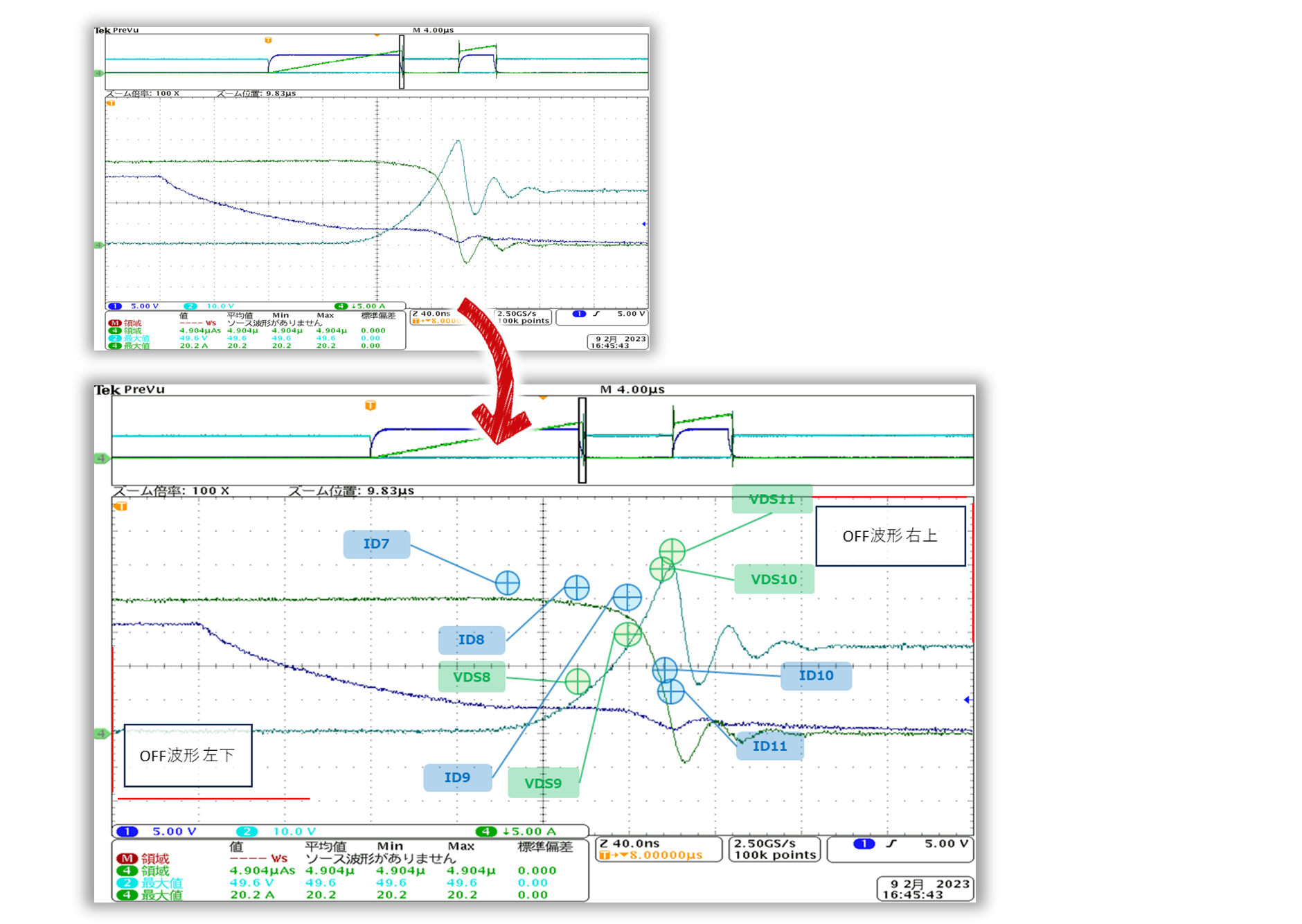Screen dimensions: 1302x924
Task: Click the green crosshair marker linked to VDS8
Action: pyautogui.click(x=578, y=682)
